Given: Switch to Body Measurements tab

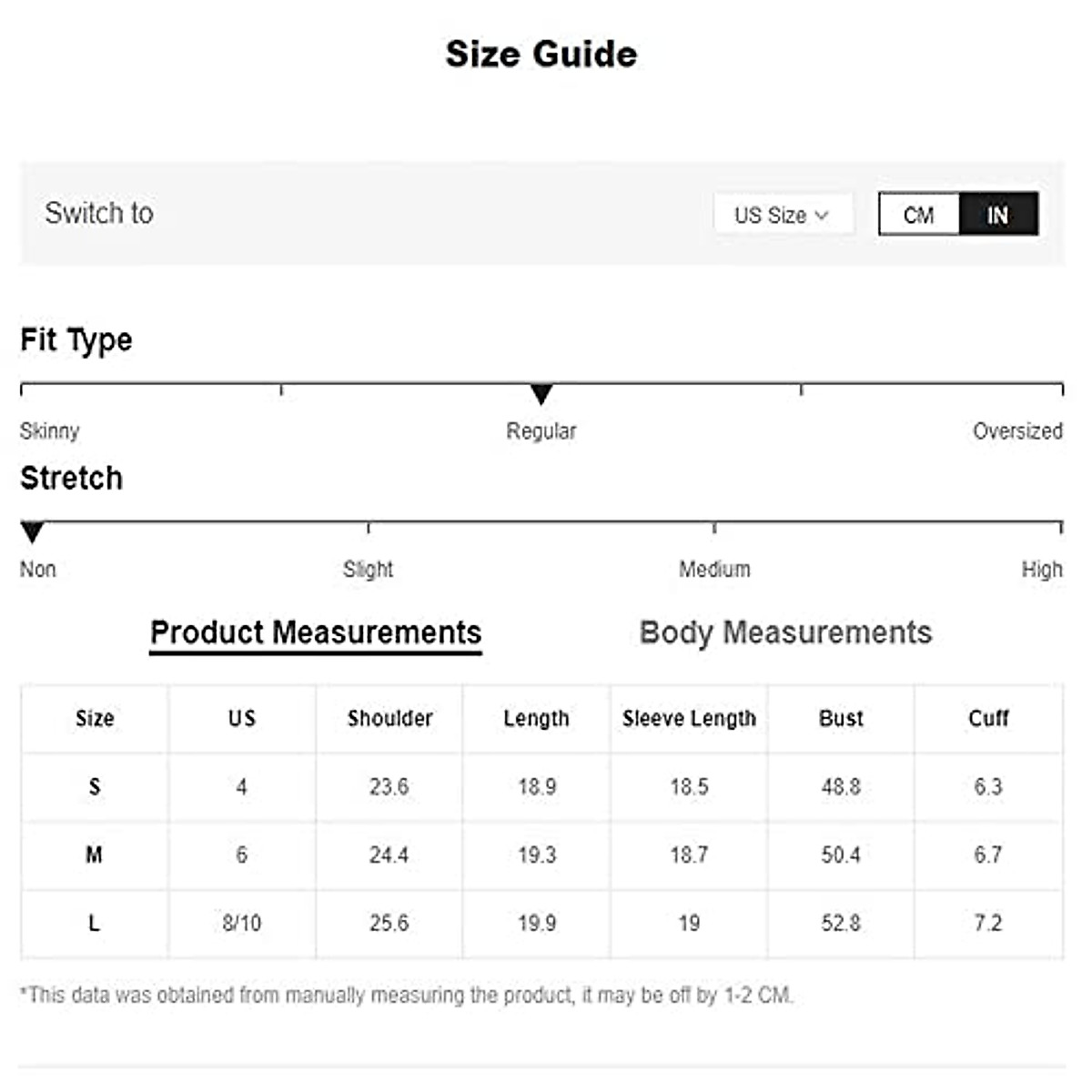Looking at the screenshot, I should (x=785, y=632).
